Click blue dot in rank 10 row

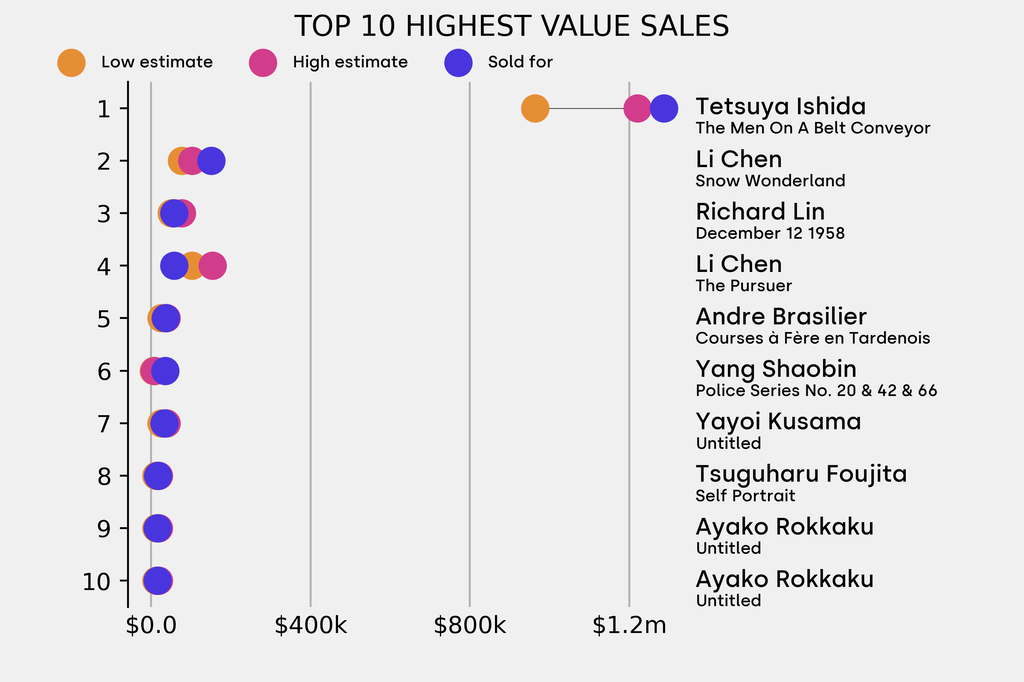pos(157,580)
